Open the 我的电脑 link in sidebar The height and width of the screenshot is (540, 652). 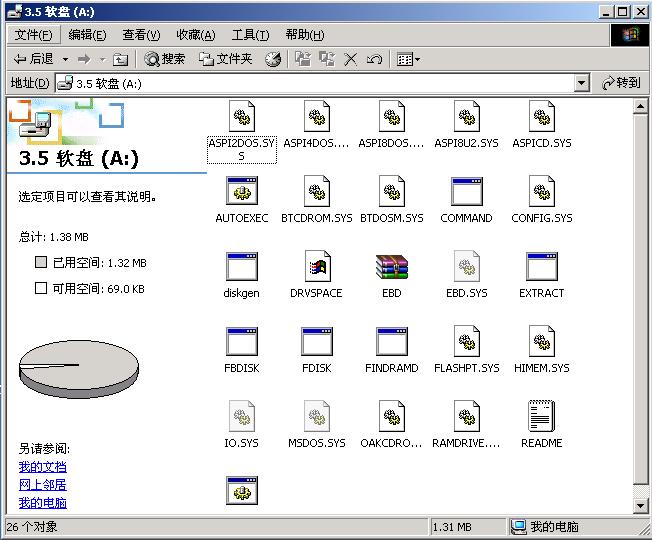(x=42, y=503)
